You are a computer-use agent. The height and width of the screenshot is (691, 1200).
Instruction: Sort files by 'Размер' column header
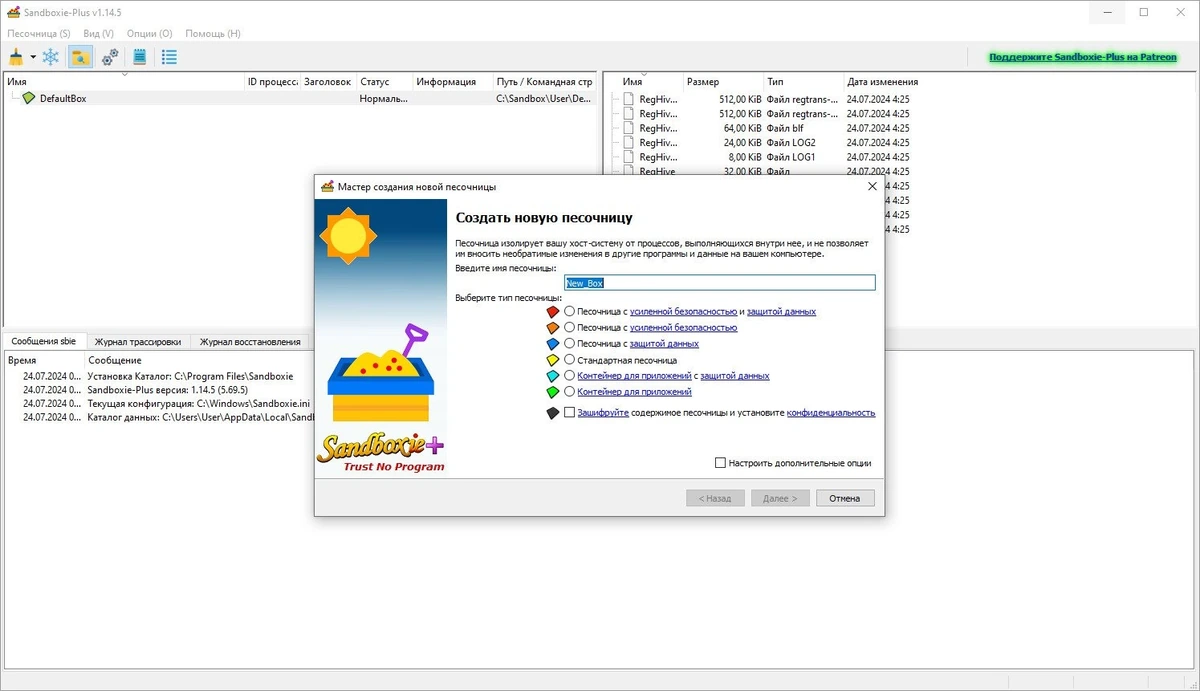(x=723, y=81)
